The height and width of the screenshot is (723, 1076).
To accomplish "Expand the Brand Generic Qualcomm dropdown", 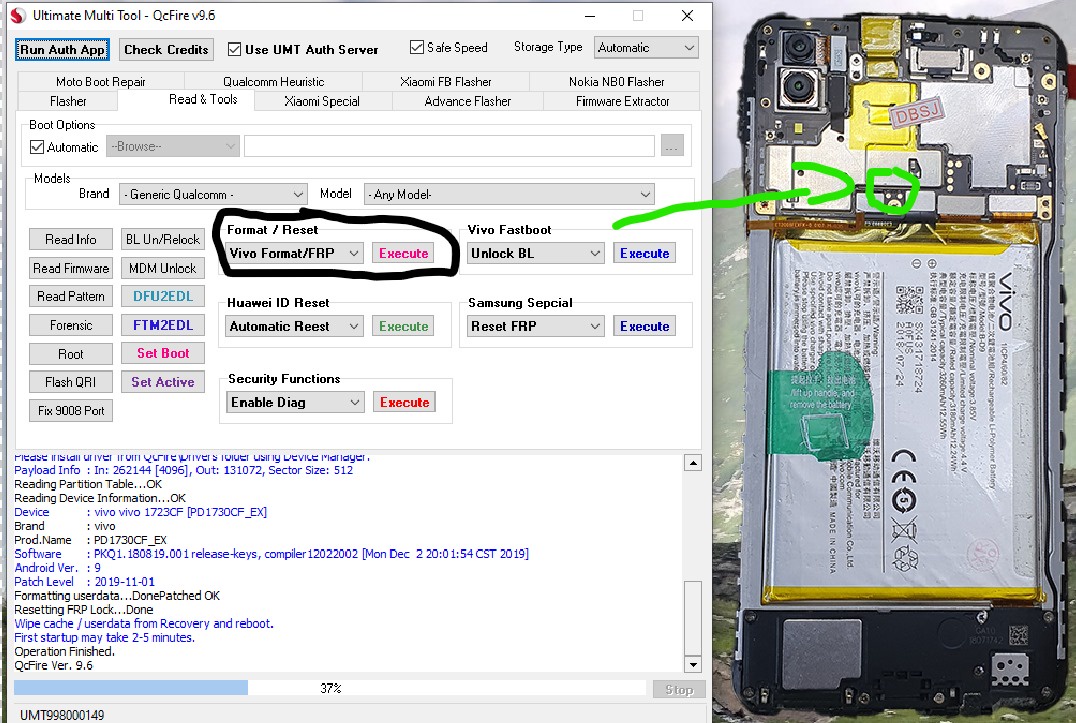I will pos(212,194).
